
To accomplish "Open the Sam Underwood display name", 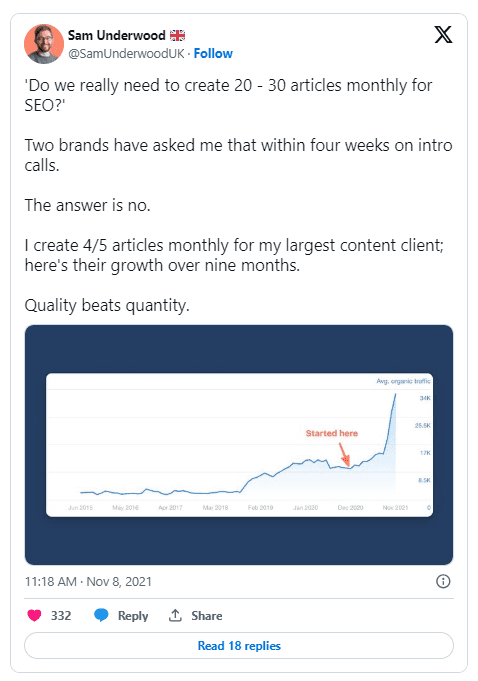I will (x=117, y=35).
